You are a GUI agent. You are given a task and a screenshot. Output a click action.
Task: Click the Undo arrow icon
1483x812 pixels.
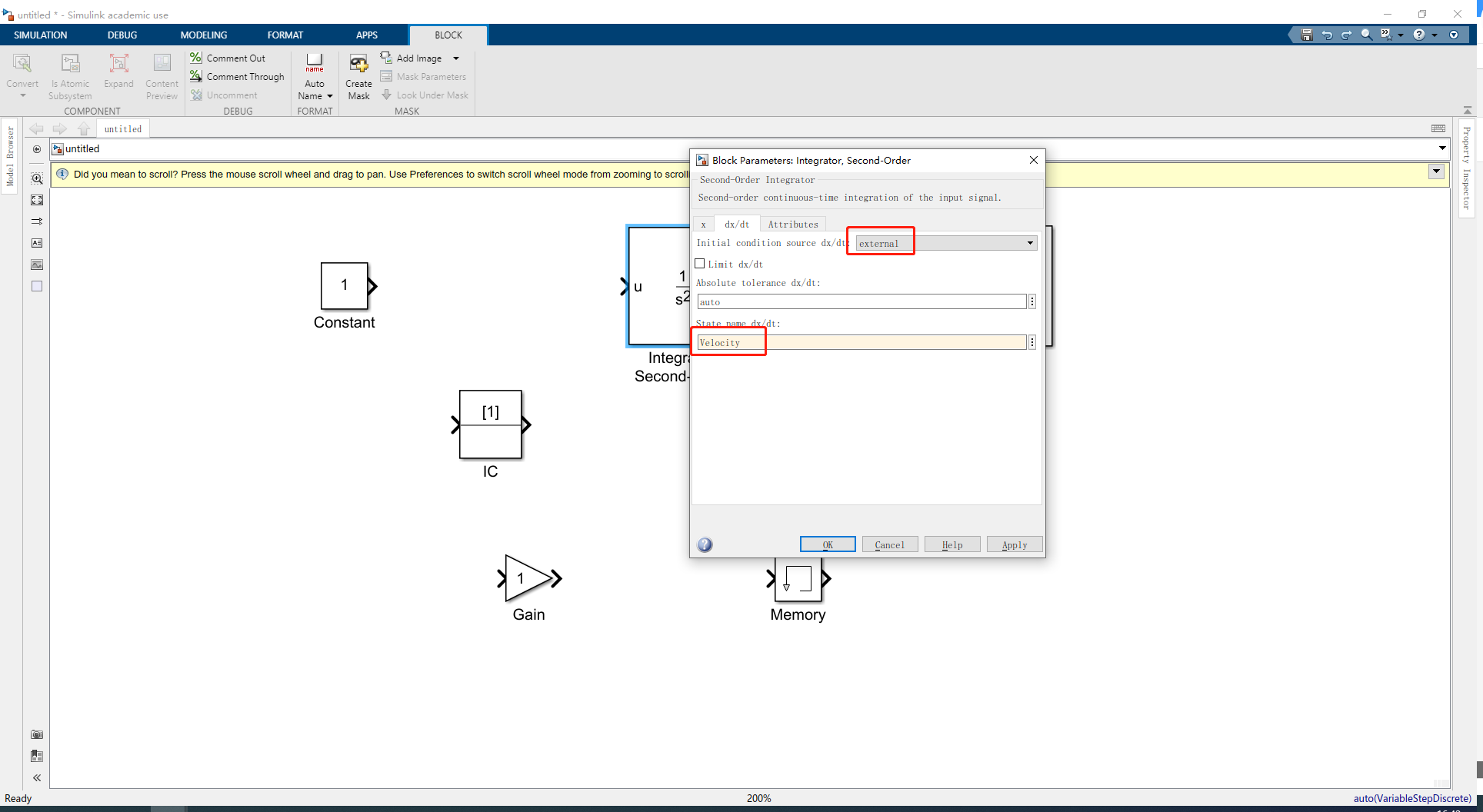click(x=1327, y=35)
